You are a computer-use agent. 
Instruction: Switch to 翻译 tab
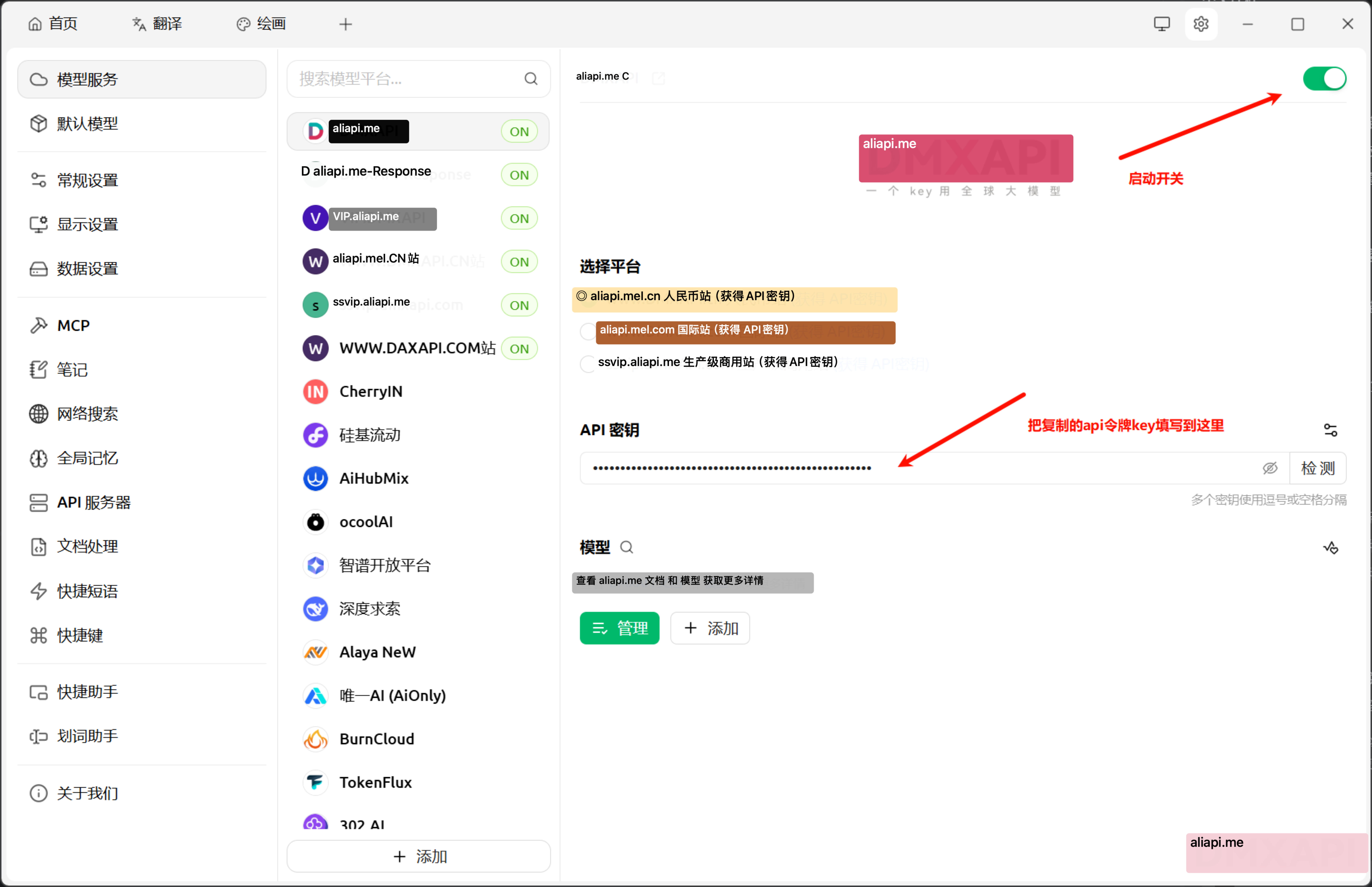click(157, 24)
